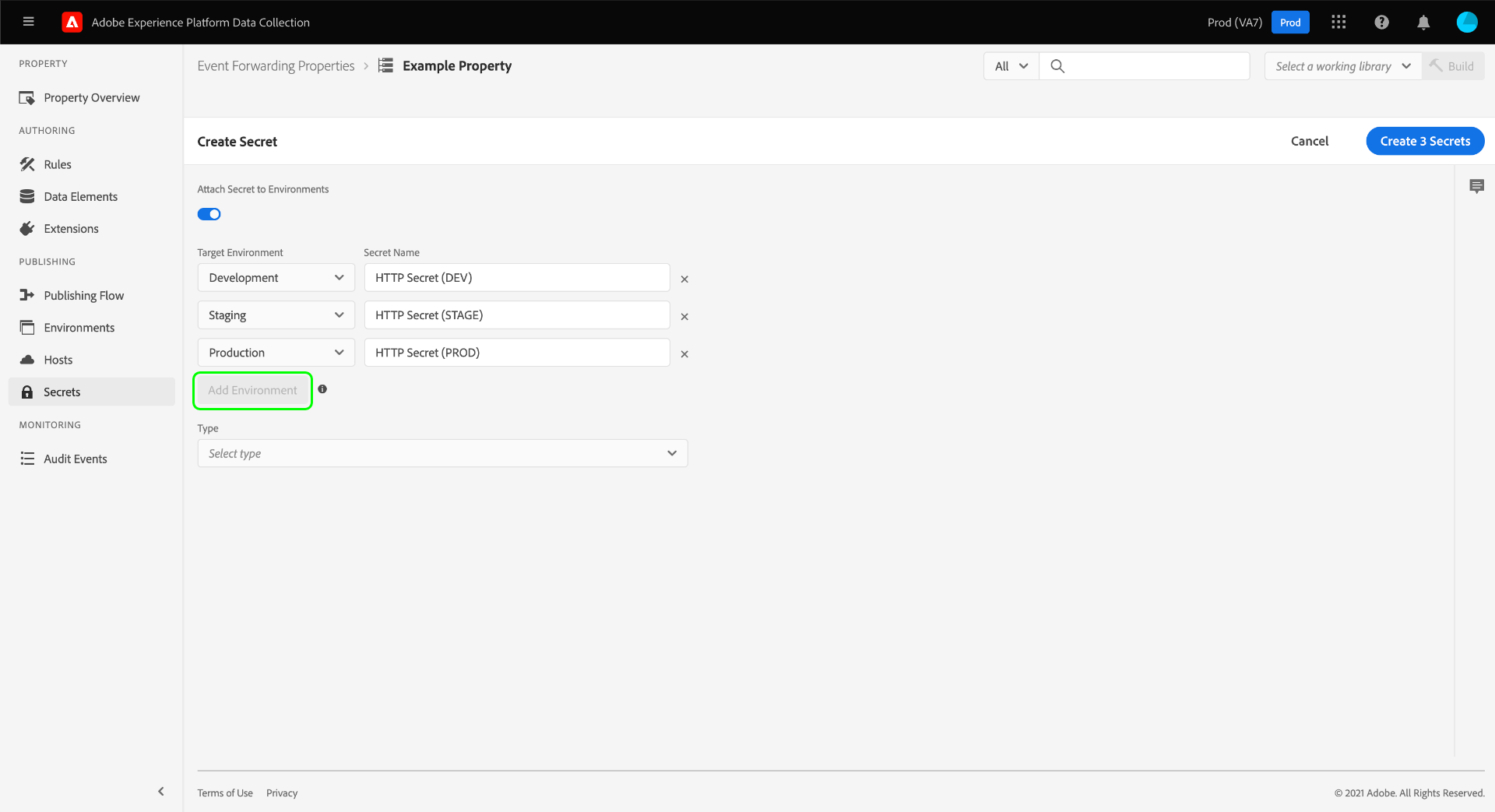Open the Staging target environment dropdown
This screenshot has width=1495, height=812.
[276, 315]
